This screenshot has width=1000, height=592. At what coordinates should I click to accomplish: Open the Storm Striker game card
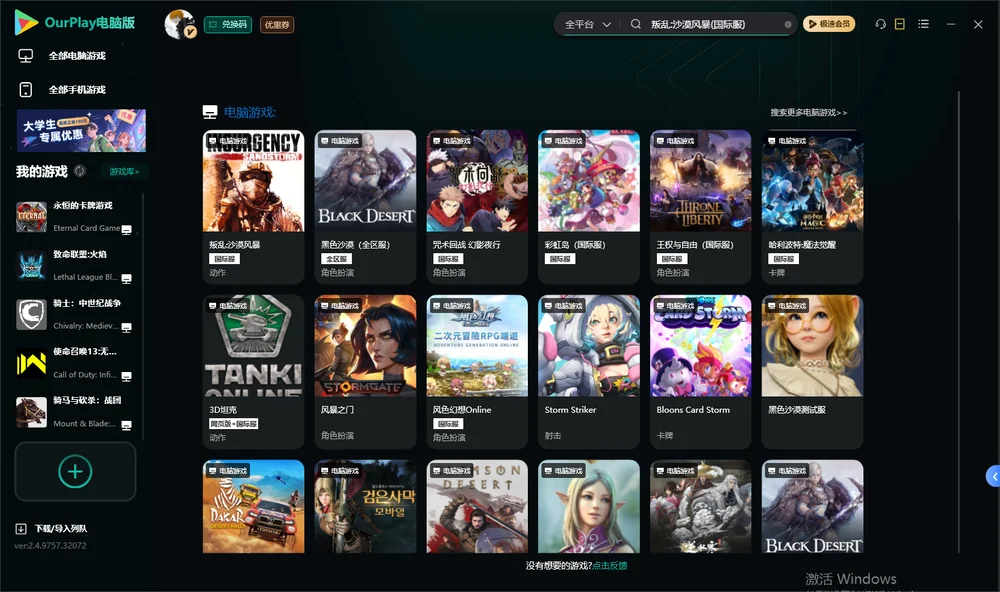pos(589,372)
